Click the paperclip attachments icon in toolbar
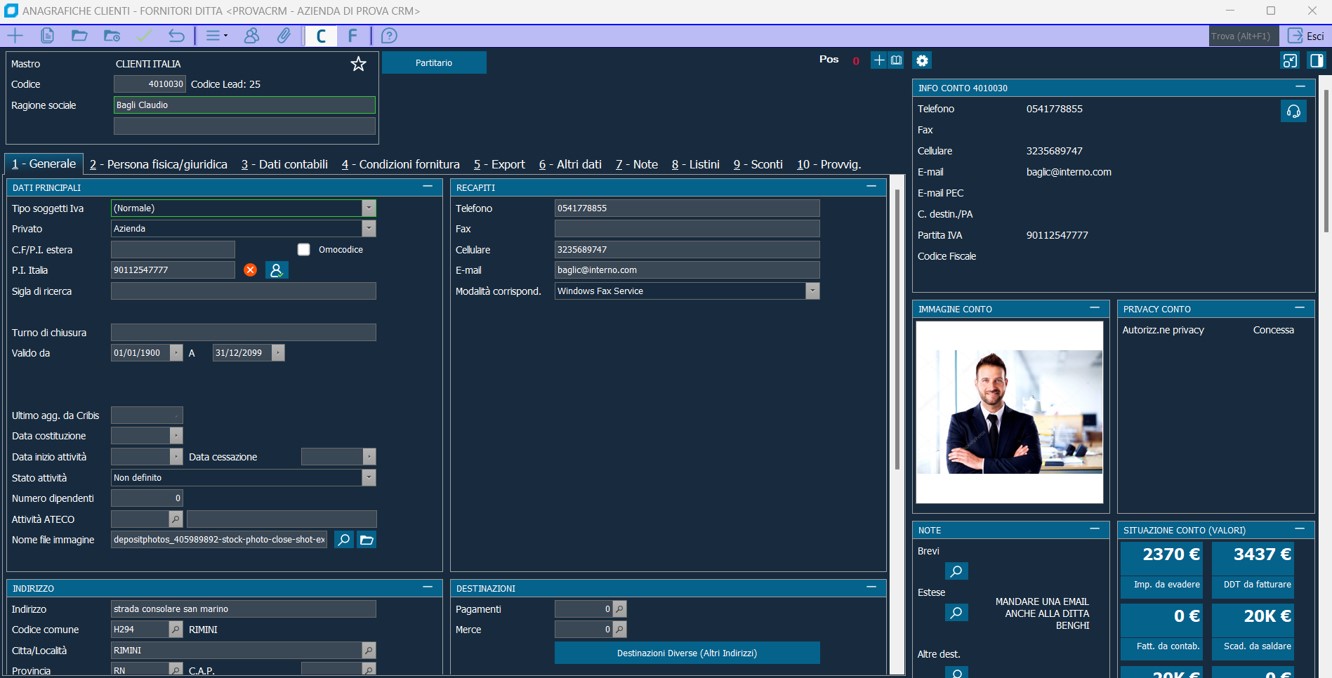Image resolution: width=1332 pixels, height=678 pixels. coord(284,36)
